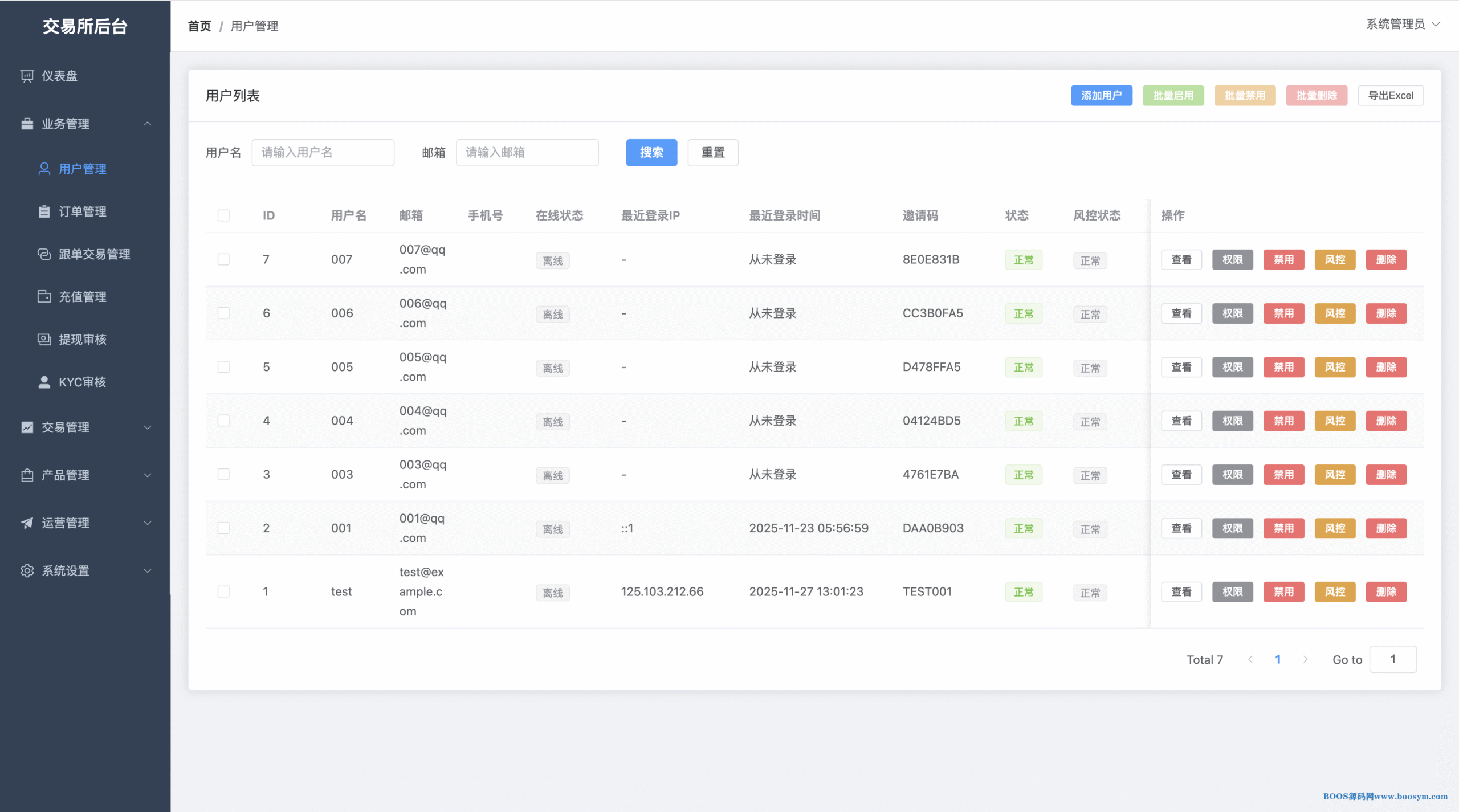
Task: Focus the 请输入用户名 search field
Action: click(x=323, y=152)
